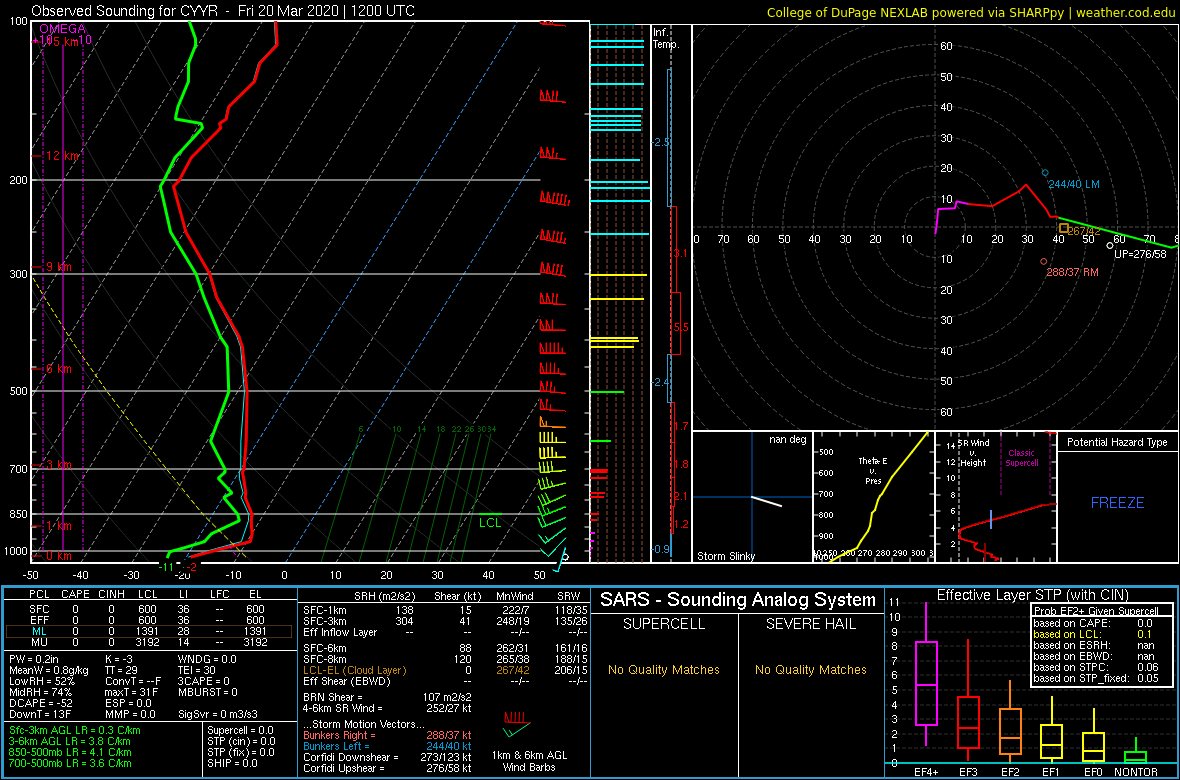Click the red right-mover circle on hodograph
The image size is (1180, 780).
pos(1043,262)
